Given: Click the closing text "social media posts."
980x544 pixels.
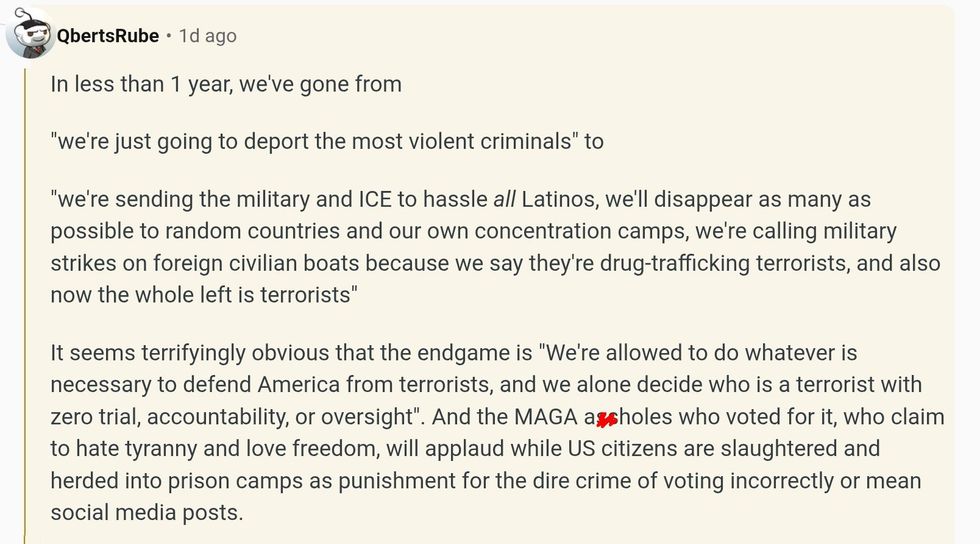Looking at the screenshot, I should point(146,513).
